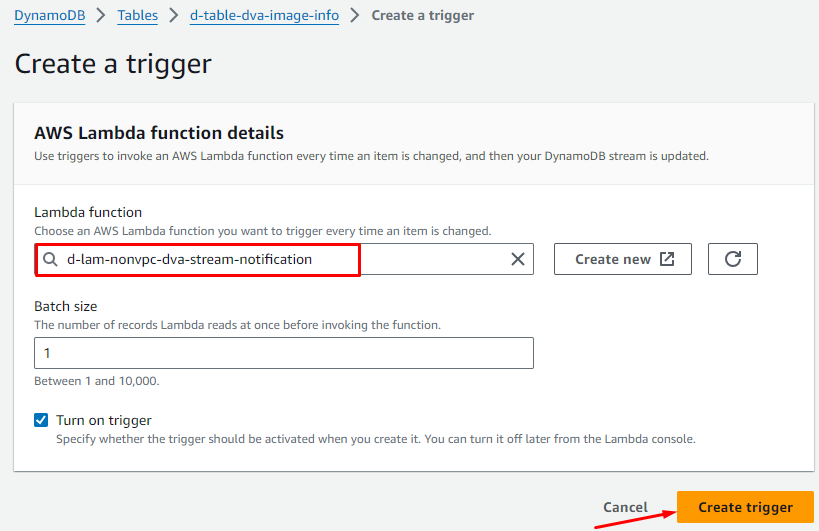
Task: Select the Create a trigger breadcrumb item
Action: pyautogui.click(x=422, y=16)
